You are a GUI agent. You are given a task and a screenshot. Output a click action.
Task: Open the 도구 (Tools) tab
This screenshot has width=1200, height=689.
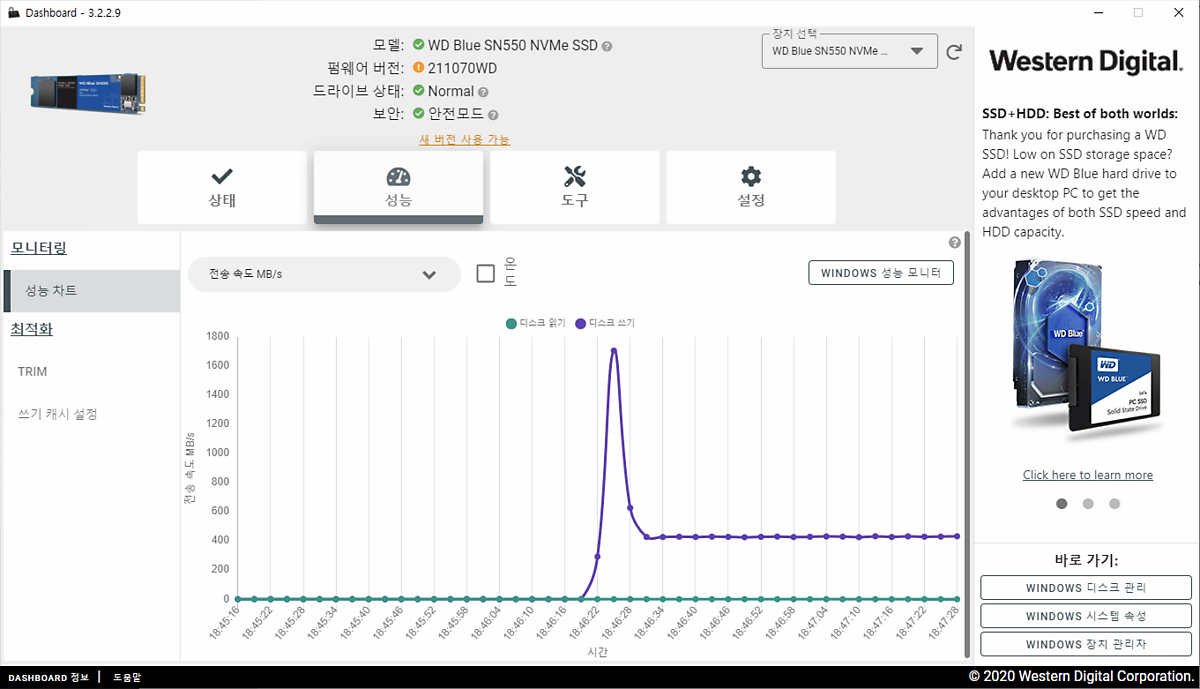pyautogui.click(x=575, y=187)
